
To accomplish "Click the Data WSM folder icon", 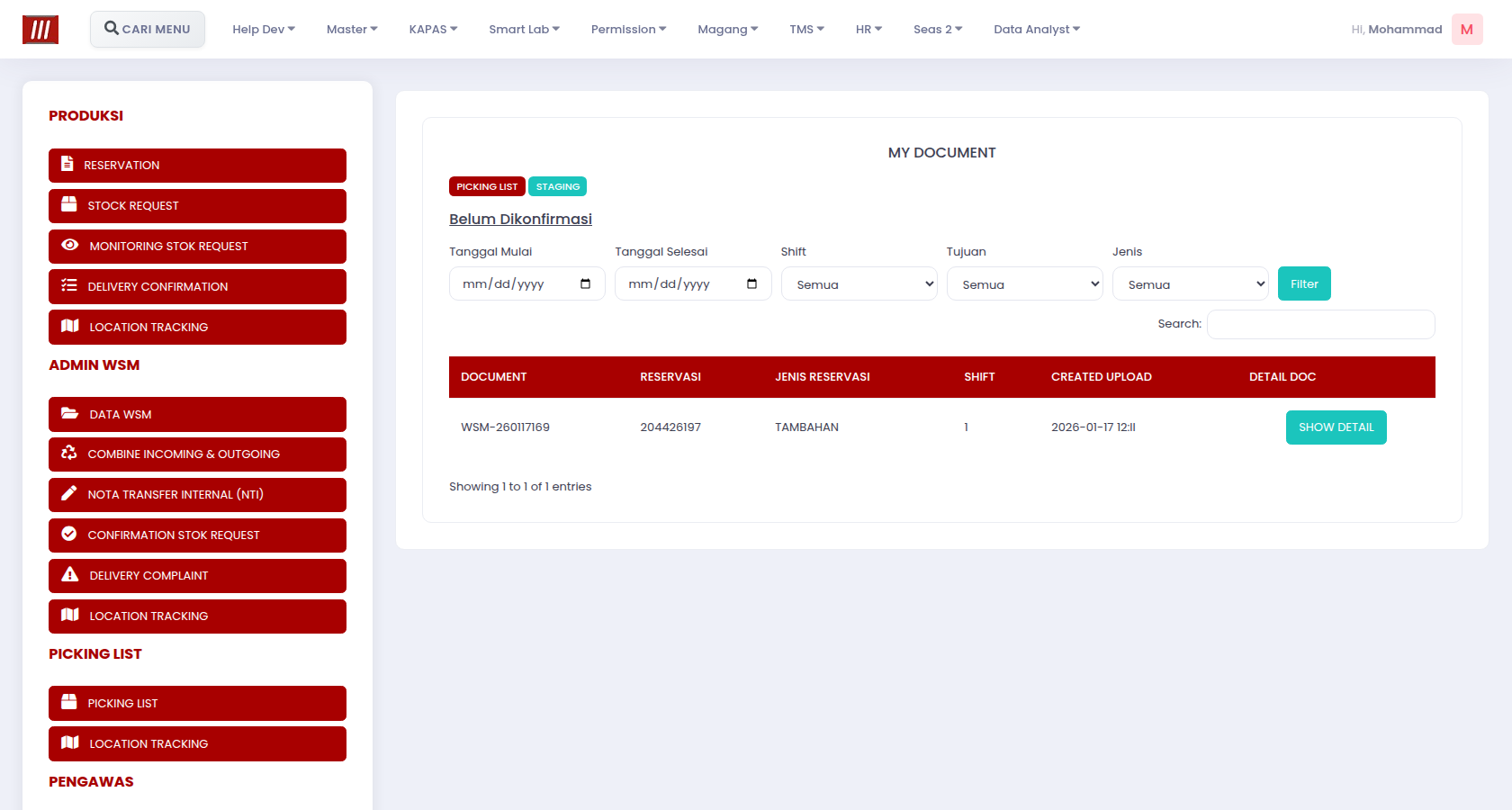I will point(69,413).
